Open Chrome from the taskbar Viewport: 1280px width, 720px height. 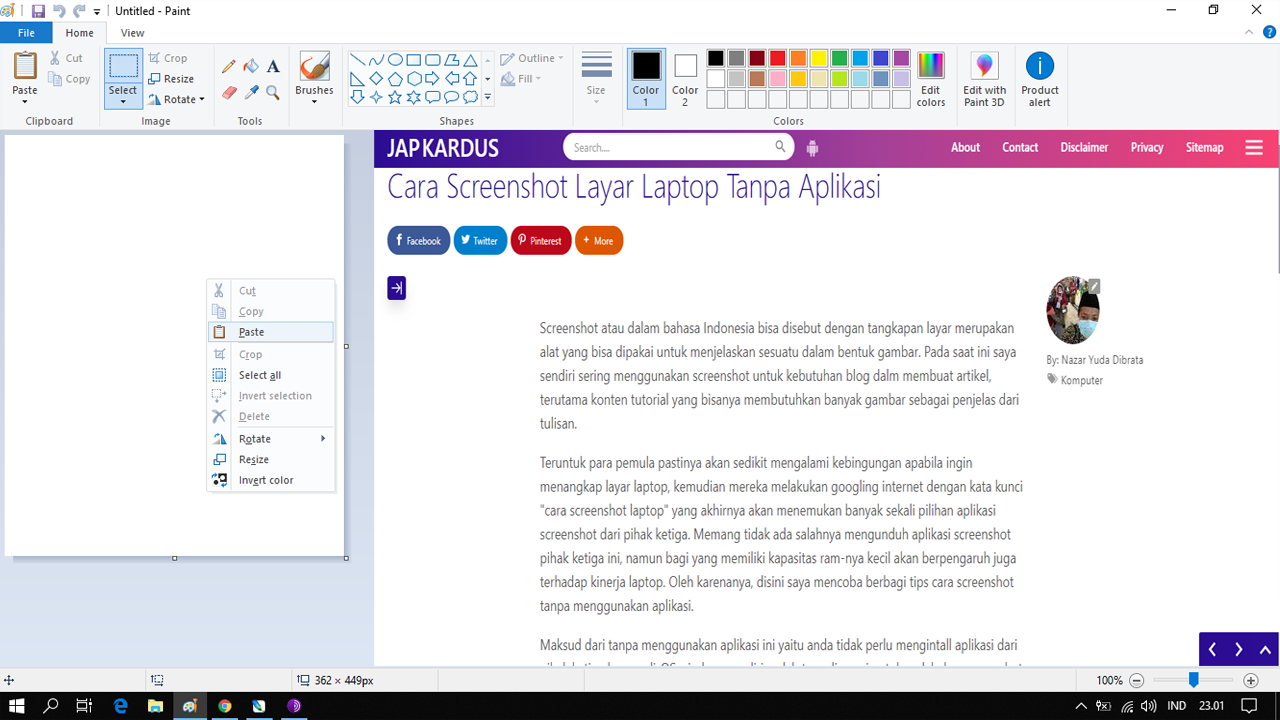[225, 705]
